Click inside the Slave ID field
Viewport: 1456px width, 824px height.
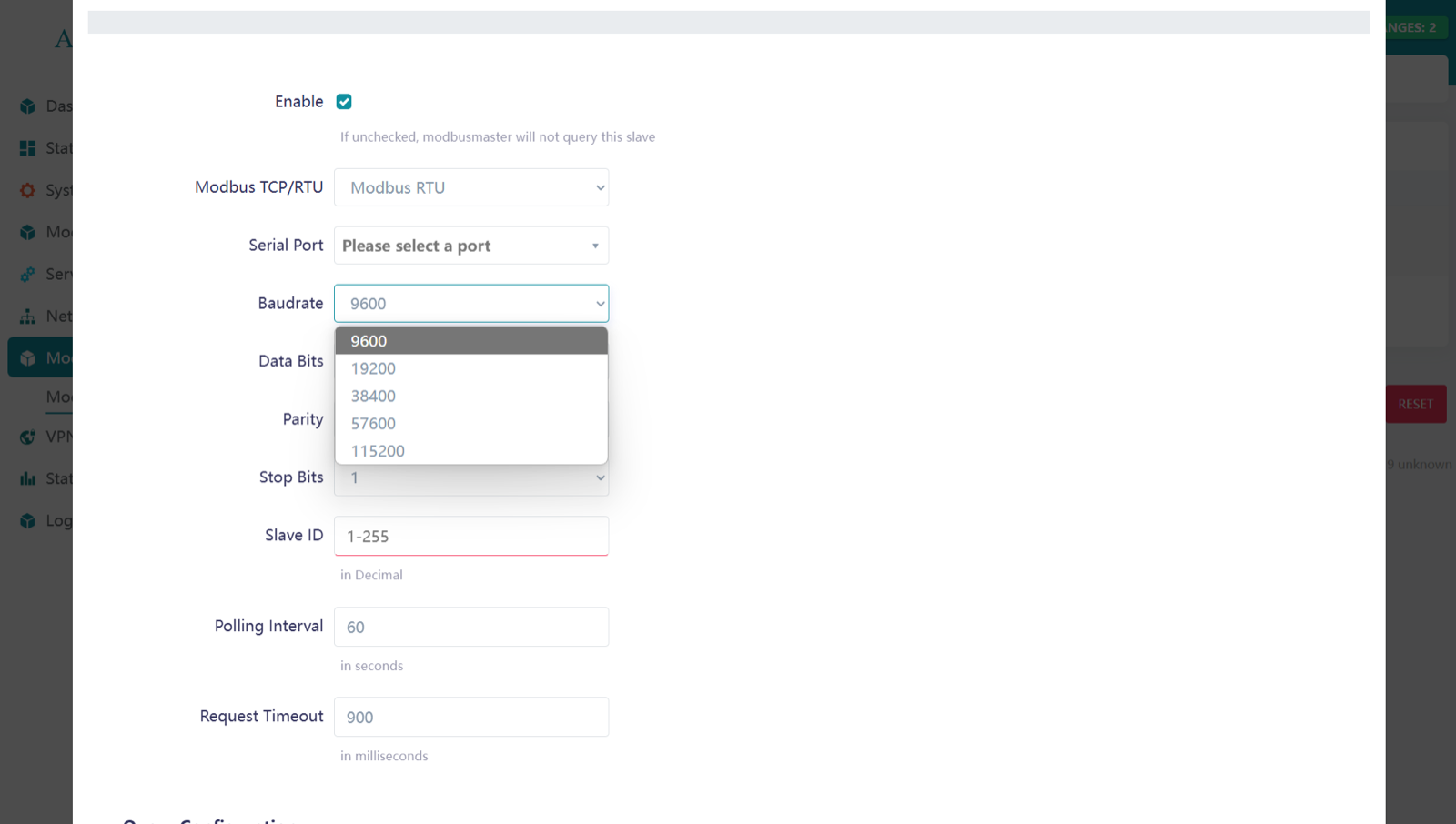click(x=470, y=536)
